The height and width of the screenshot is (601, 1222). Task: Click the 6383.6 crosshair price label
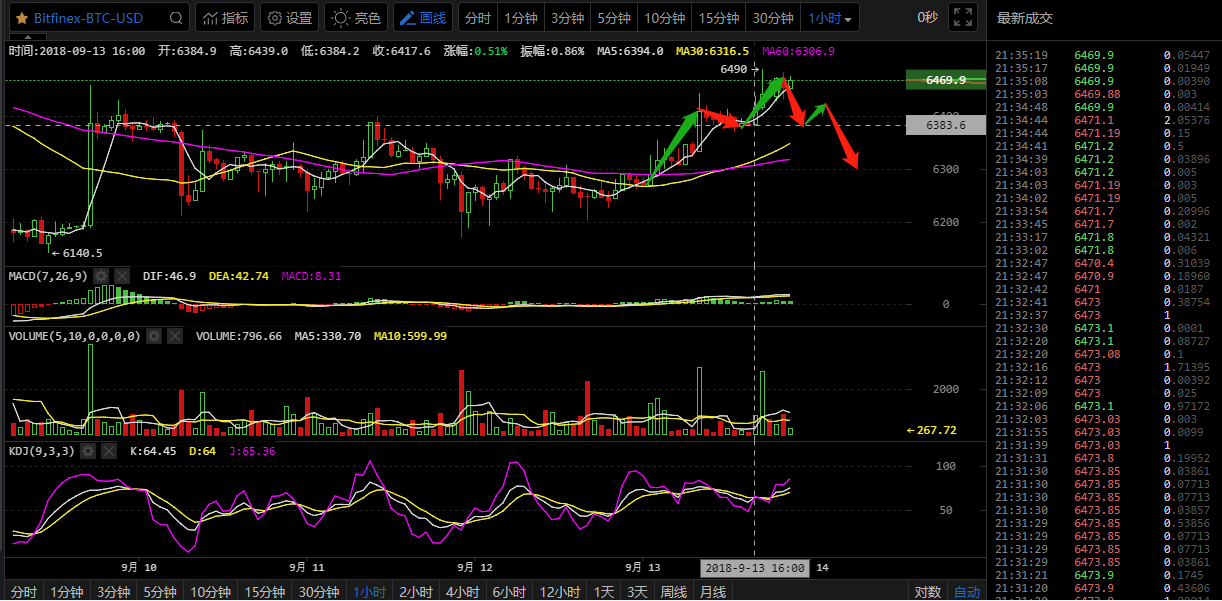[945, 125]
